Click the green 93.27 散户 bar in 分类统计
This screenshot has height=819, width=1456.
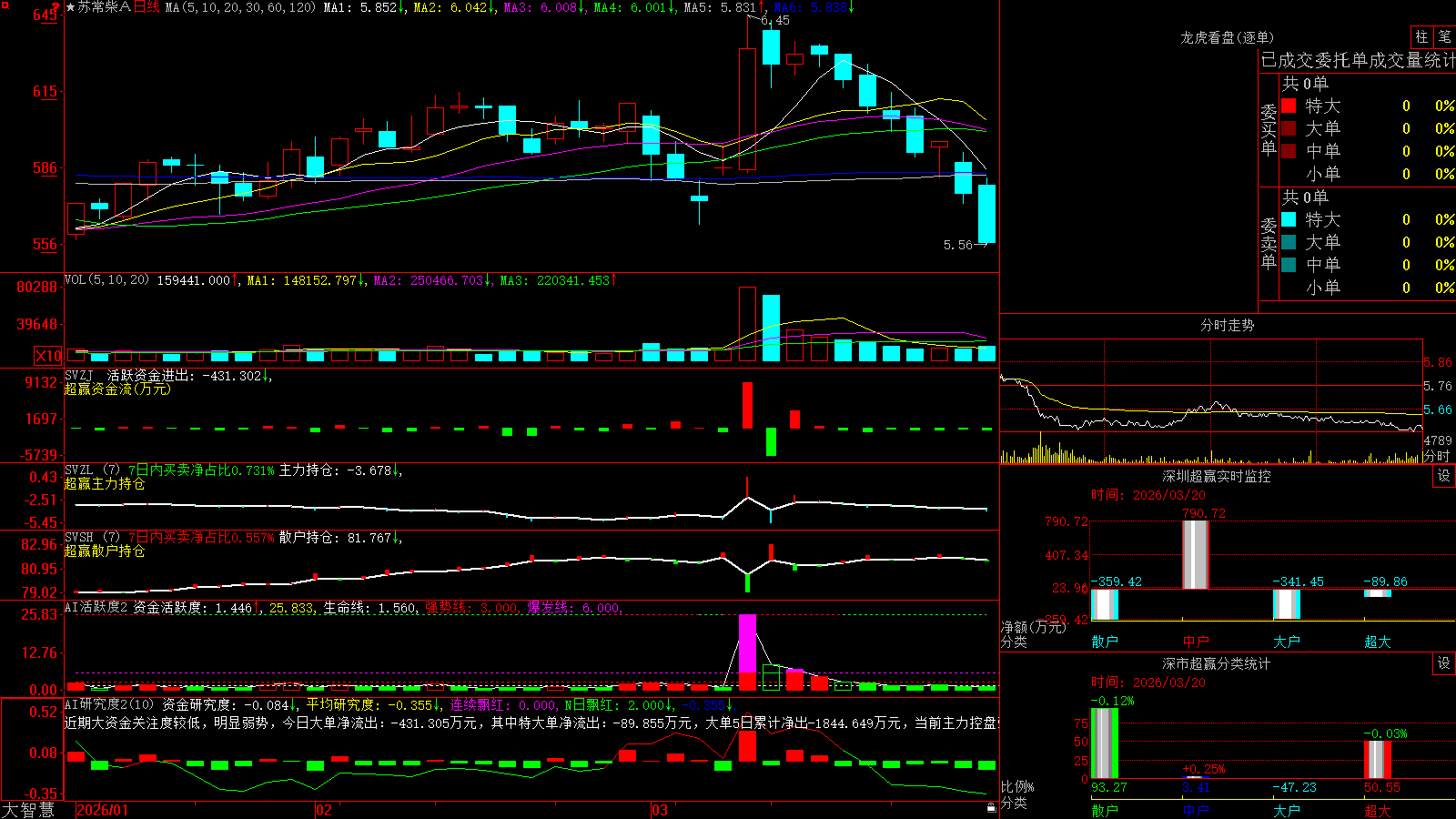1105,743
